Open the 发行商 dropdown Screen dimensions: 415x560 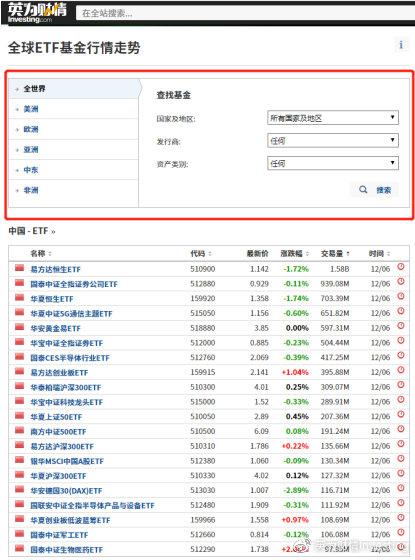[333, 141]
